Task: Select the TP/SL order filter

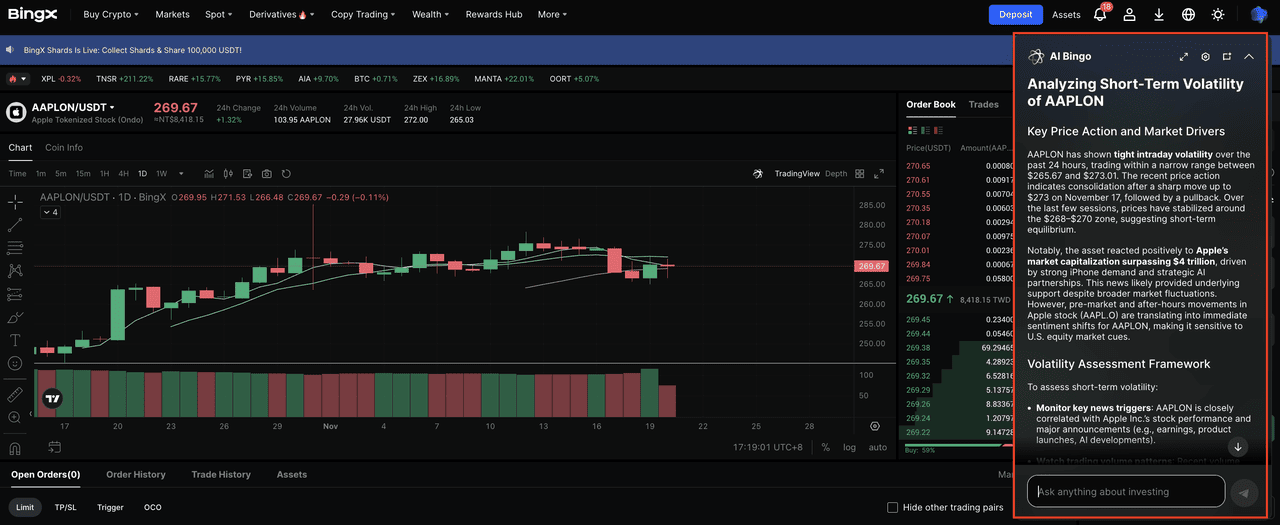Action: click(x=65, y=508)
